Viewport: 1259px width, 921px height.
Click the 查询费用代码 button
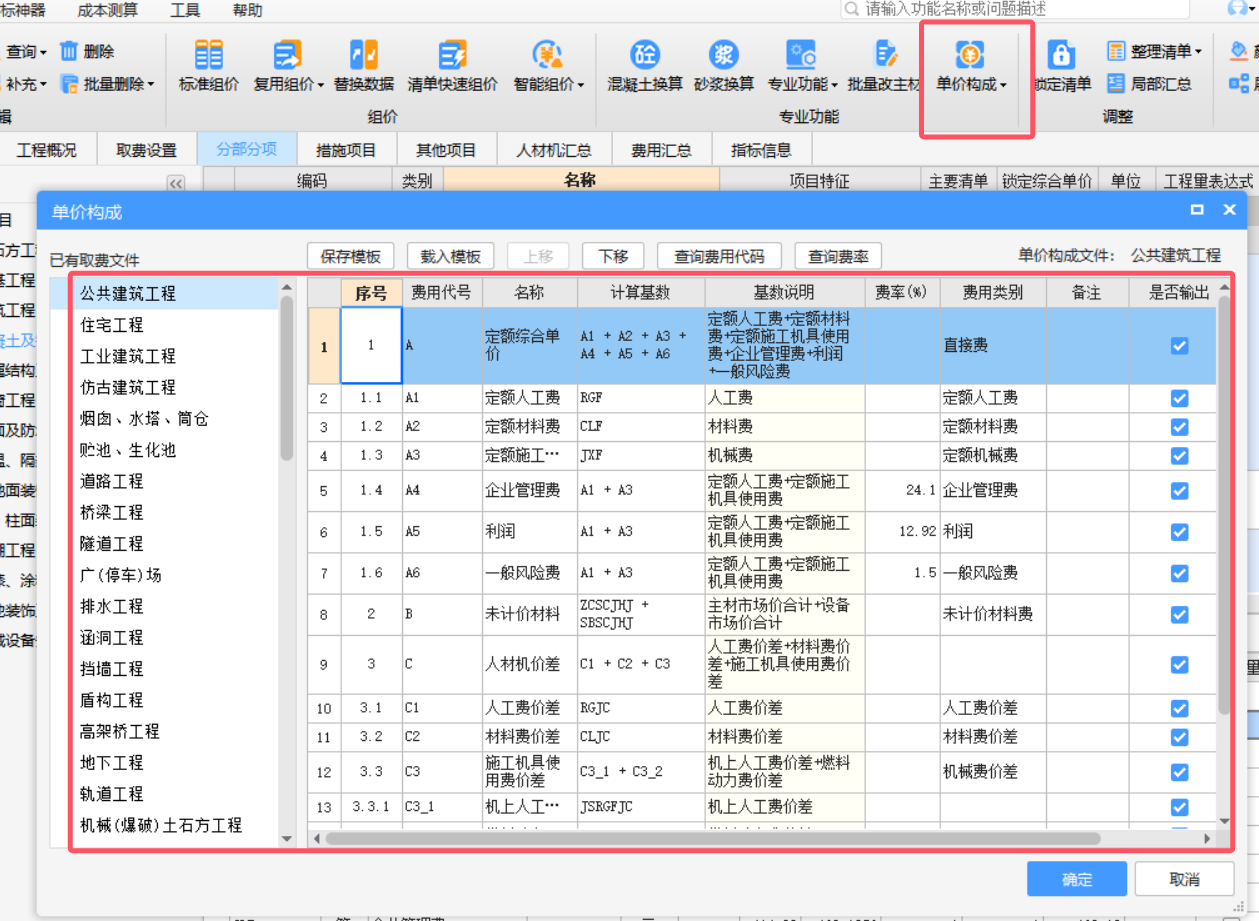coord(720,256)
